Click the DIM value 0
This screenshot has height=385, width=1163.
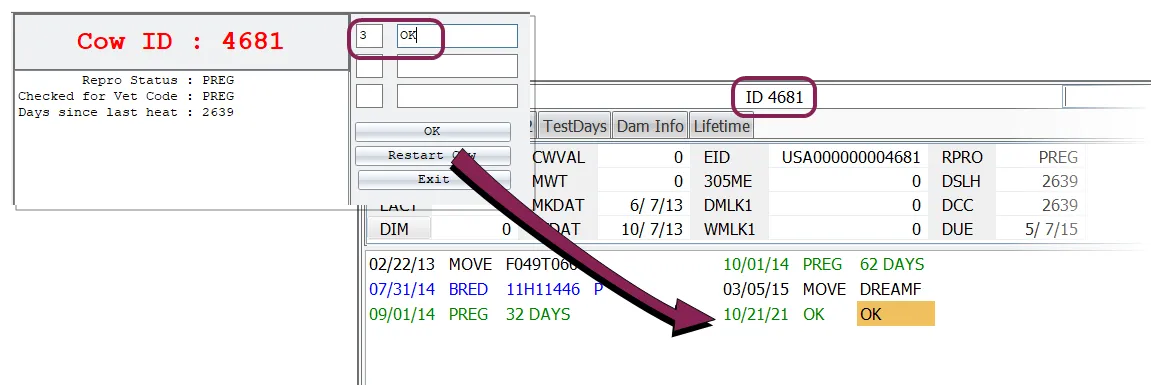click(507, 229)
